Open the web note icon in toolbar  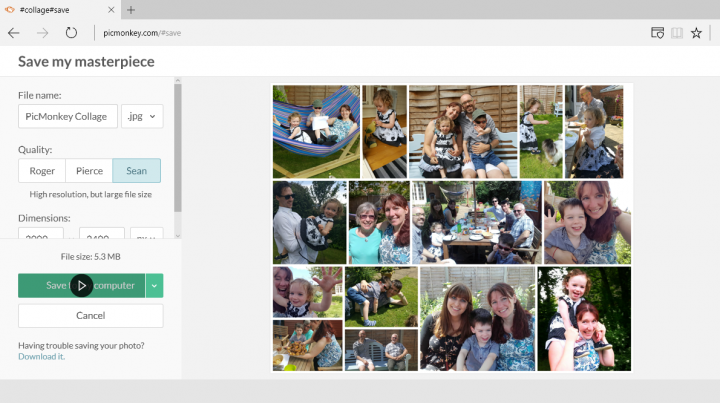(658, 33)
